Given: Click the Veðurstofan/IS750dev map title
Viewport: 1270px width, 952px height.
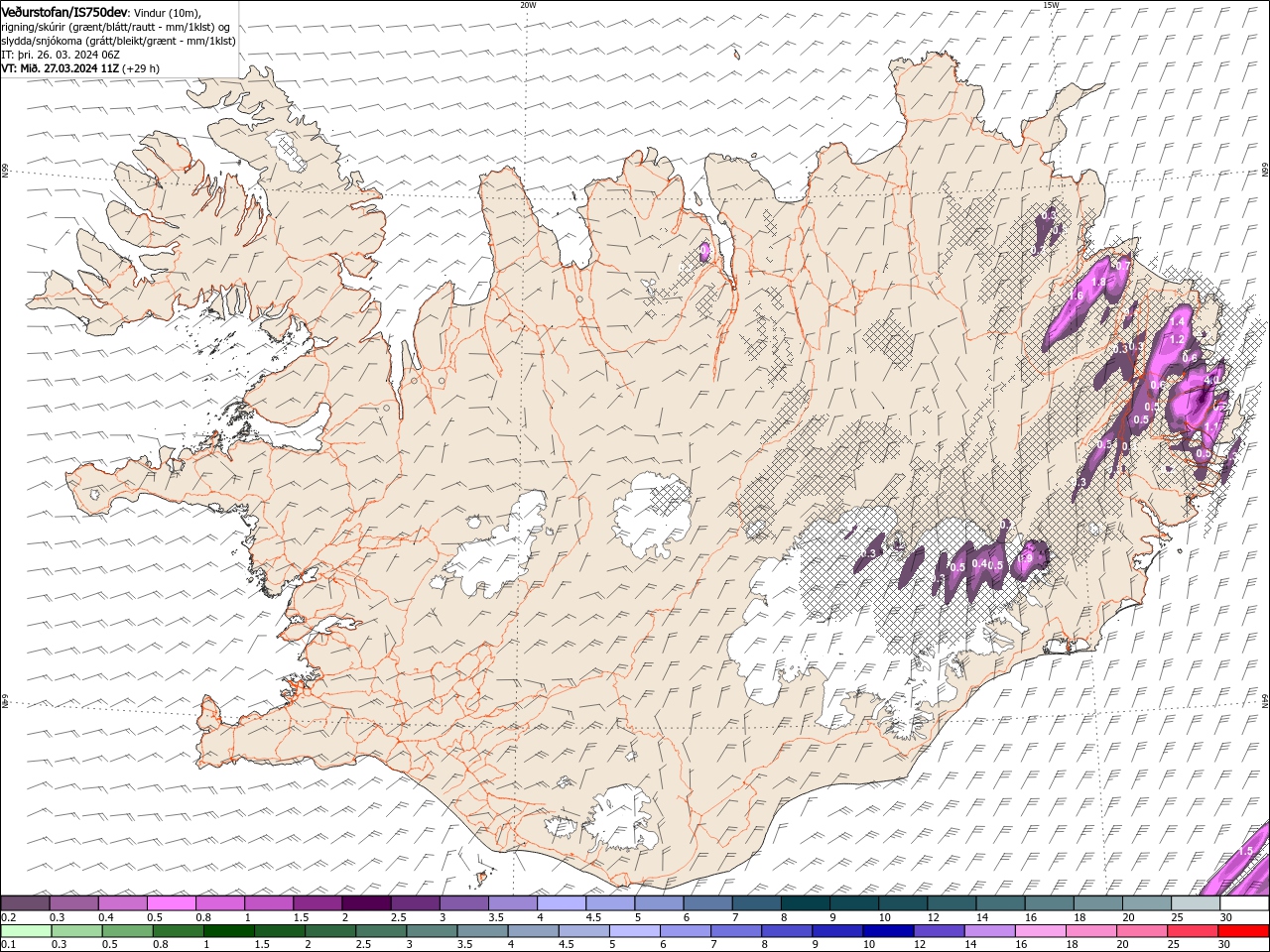Looking at the screenshot, I should tap(64, 11).
